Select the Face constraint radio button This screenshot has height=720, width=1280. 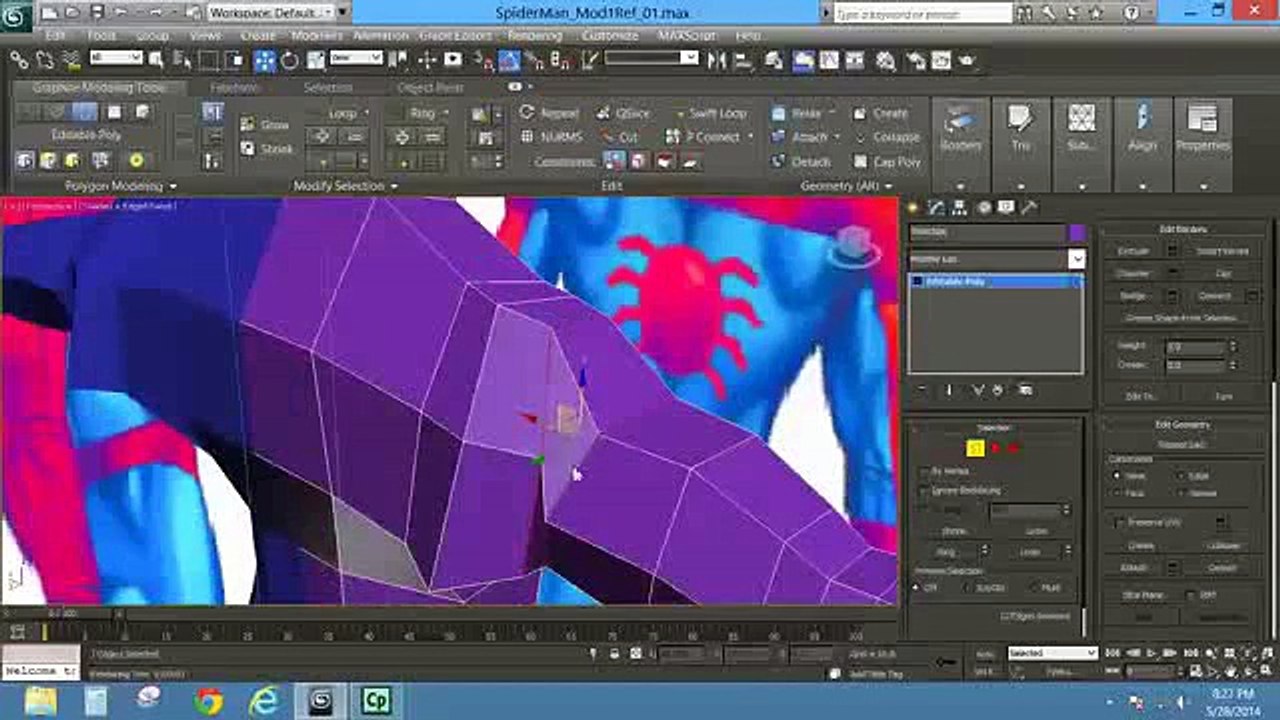(x=1116, y=493)
